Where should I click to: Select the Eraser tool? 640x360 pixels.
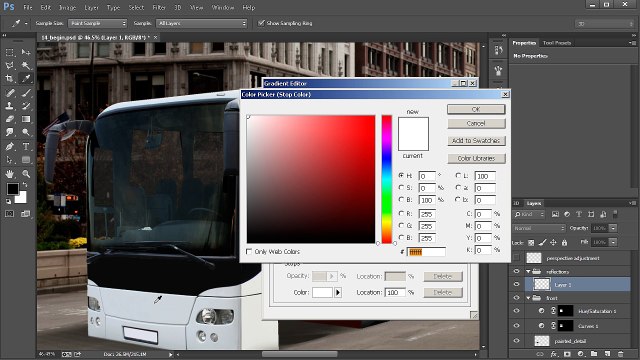coord(9,119)
